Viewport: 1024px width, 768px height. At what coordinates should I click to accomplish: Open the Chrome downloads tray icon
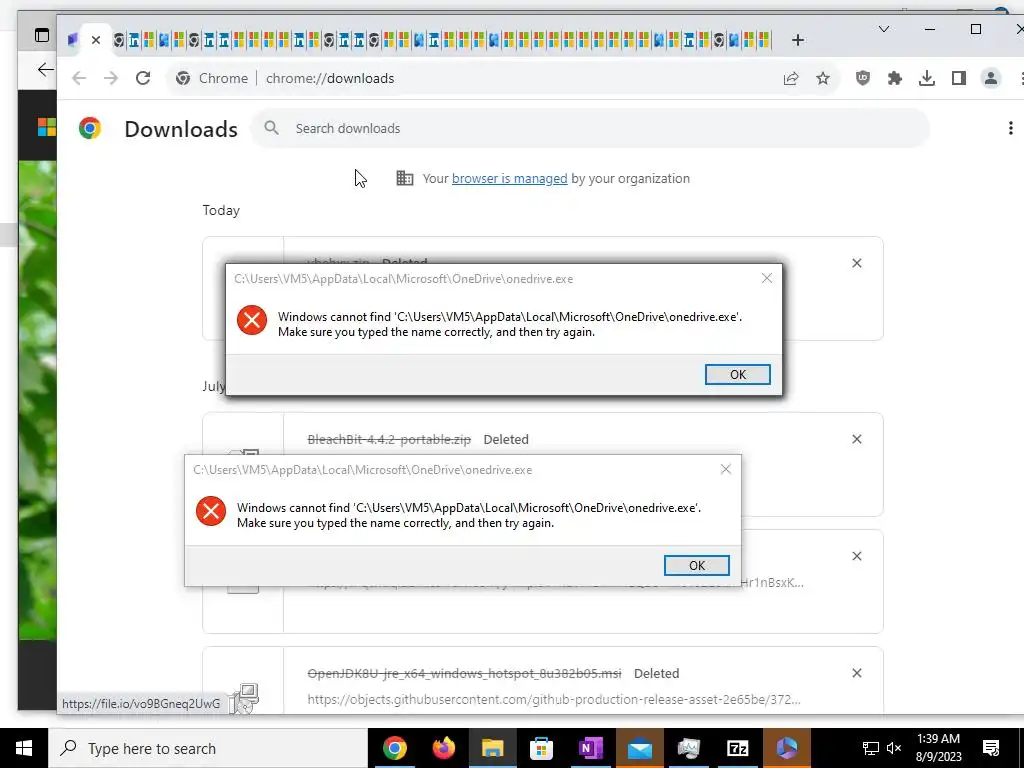coord(927,78)
